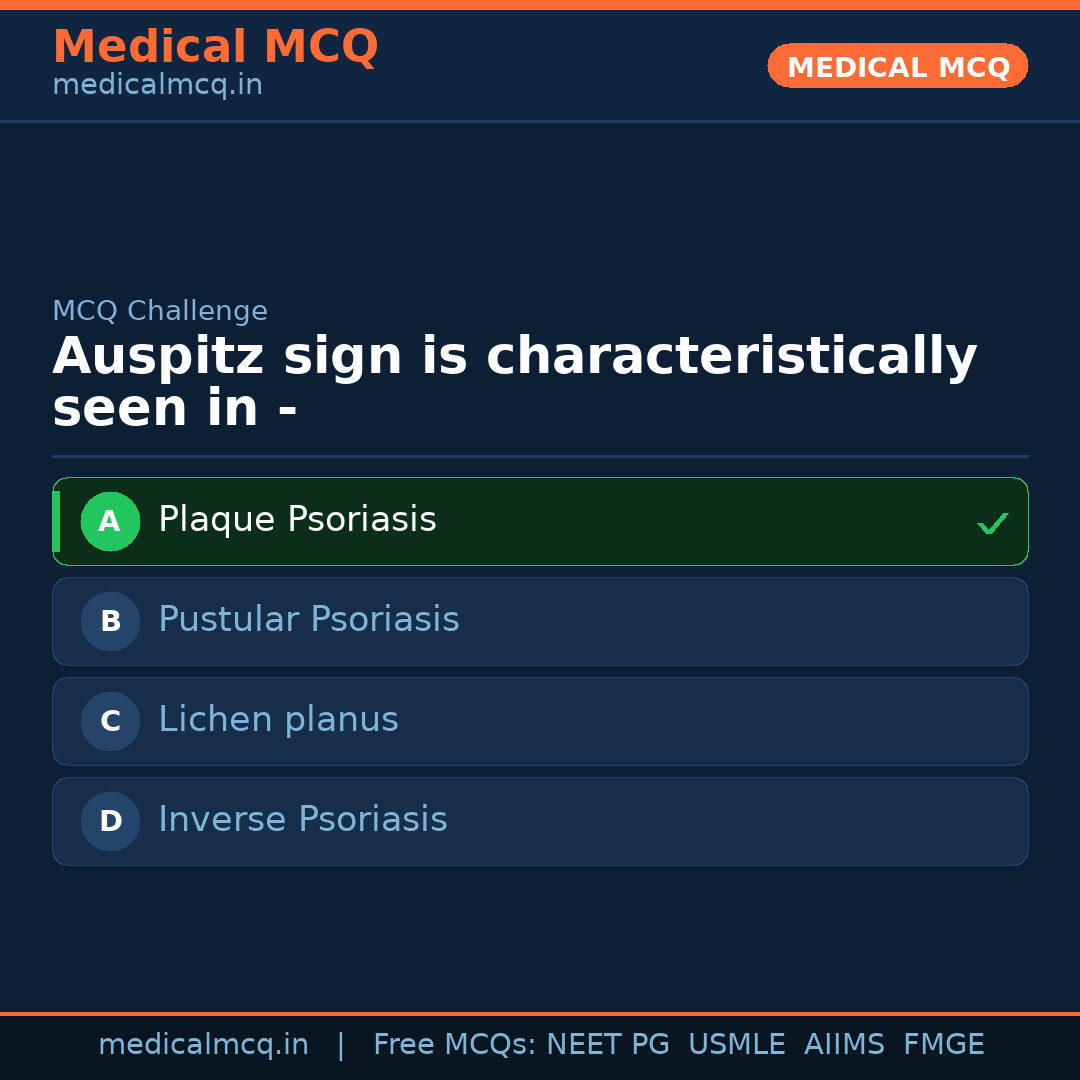Screen dimensions: 1080x1080
Task: Click the NEET PG footer item
Action: pos(607,1044)
